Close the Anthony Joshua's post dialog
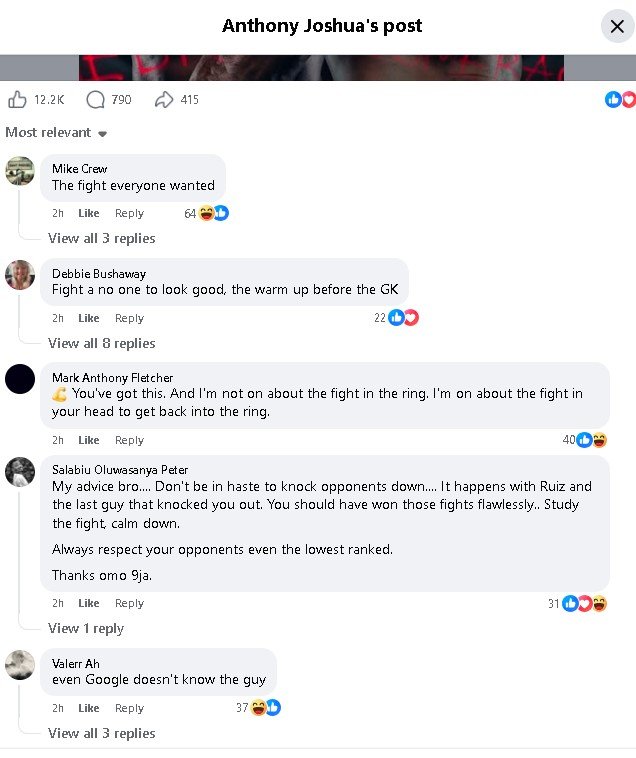Image resolution: width=636 pixels, height=758 pixels. (616, 26)
